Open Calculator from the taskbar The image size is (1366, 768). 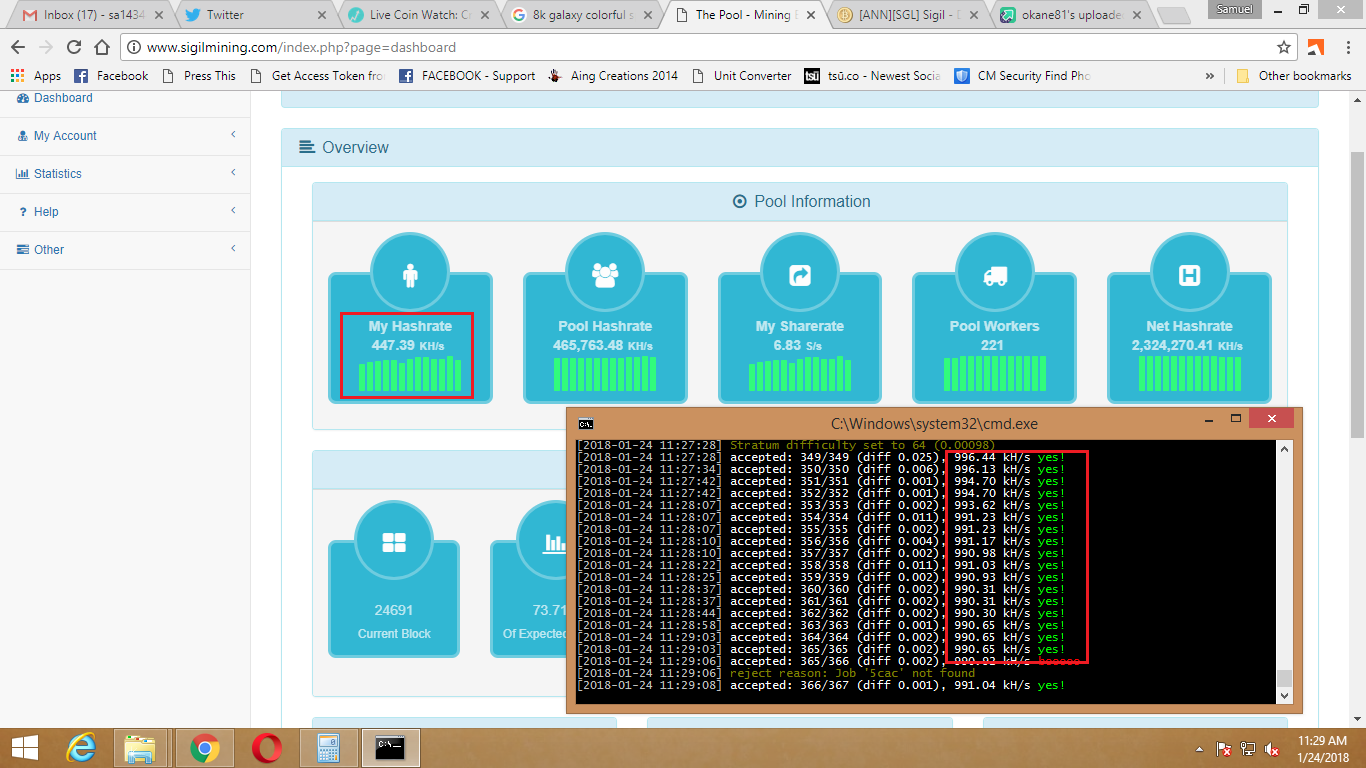[x=328, y=748]
